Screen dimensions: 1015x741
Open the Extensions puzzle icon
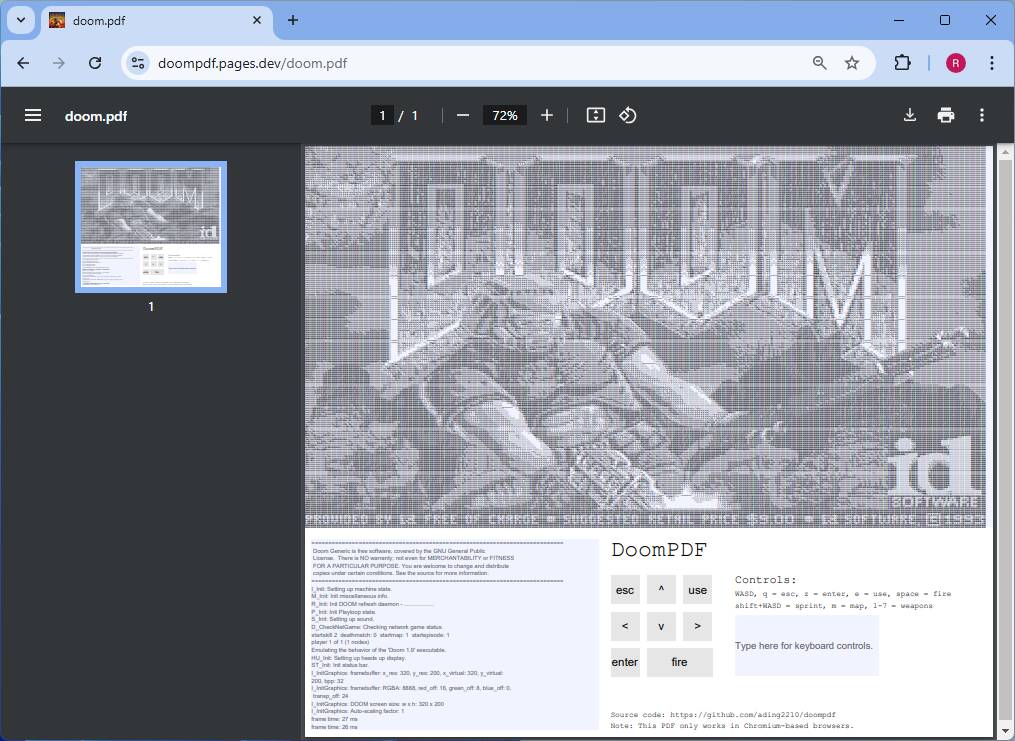pos(902,63)
